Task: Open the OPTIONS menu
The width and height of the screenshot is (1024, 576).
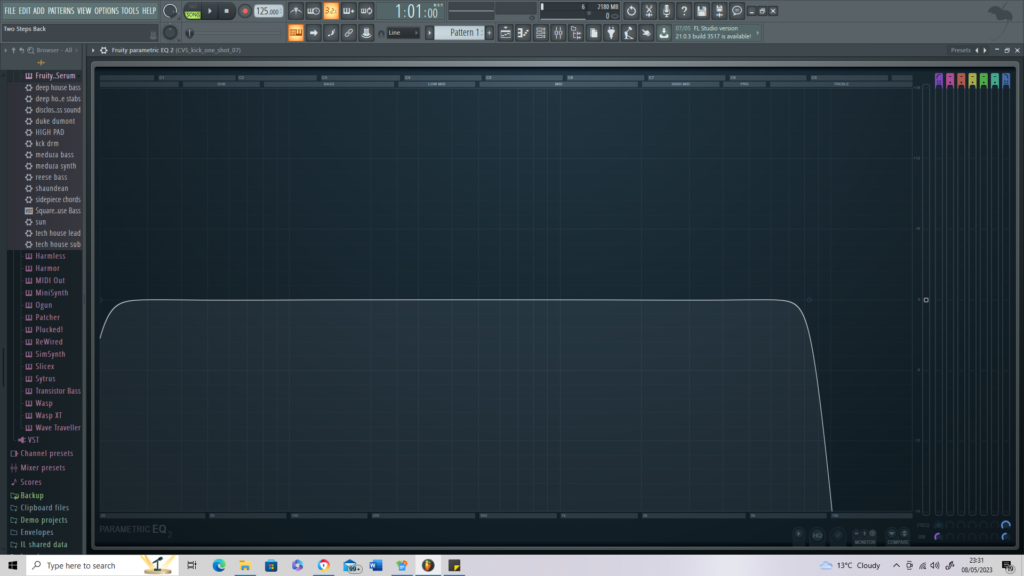Action: point(106,10)
